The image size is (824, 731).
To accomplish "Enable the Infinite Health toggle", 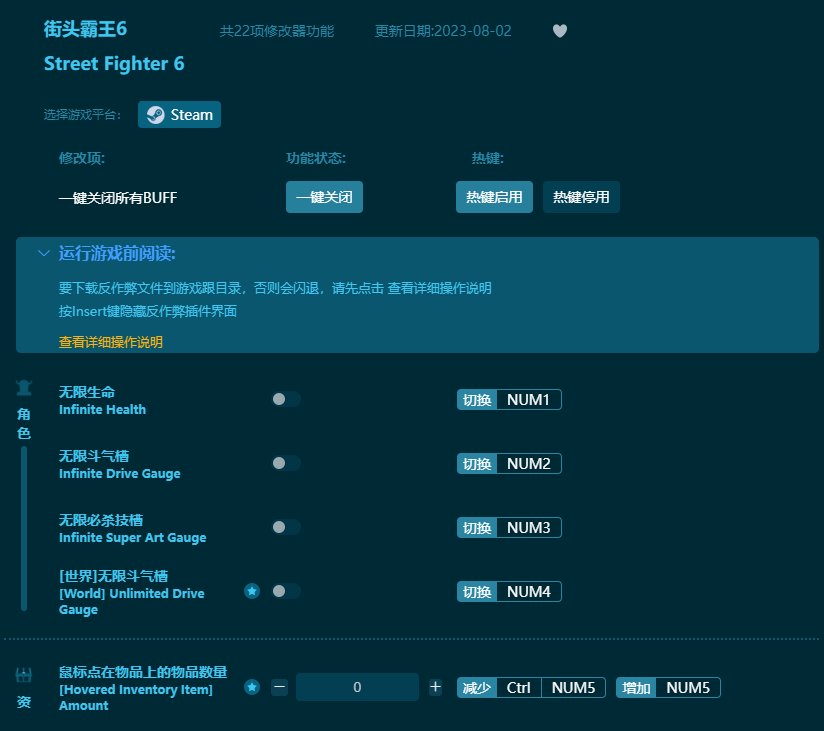I will point(285,398).
